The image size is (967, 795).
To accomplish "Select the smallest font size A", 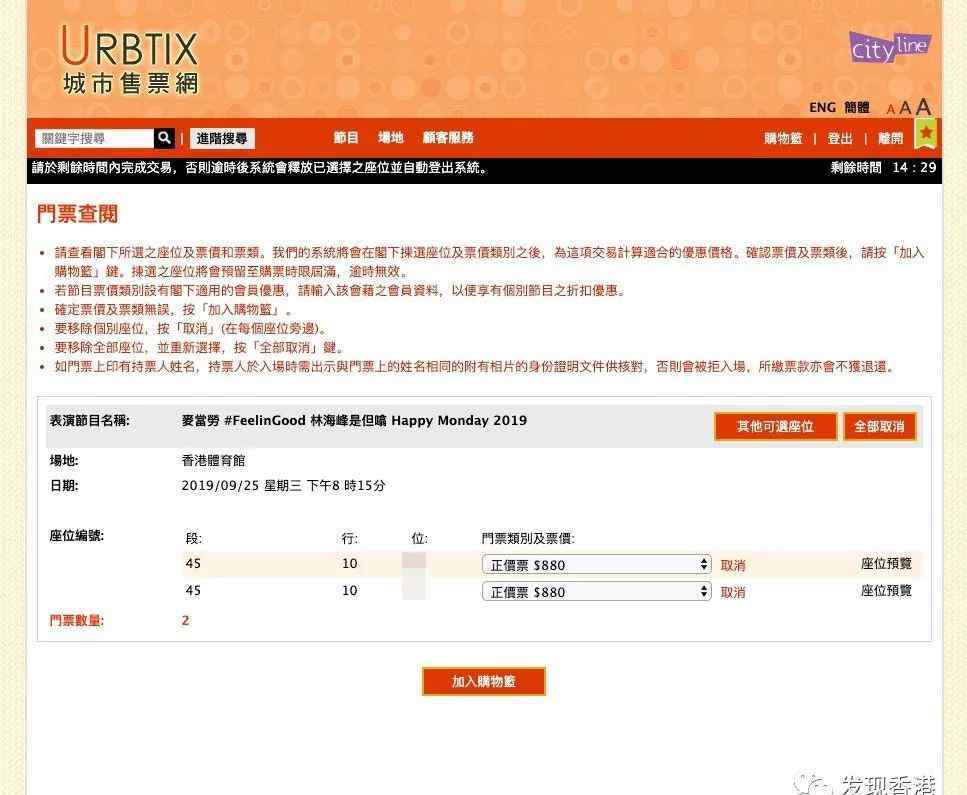I will click(x=890, y=110).
